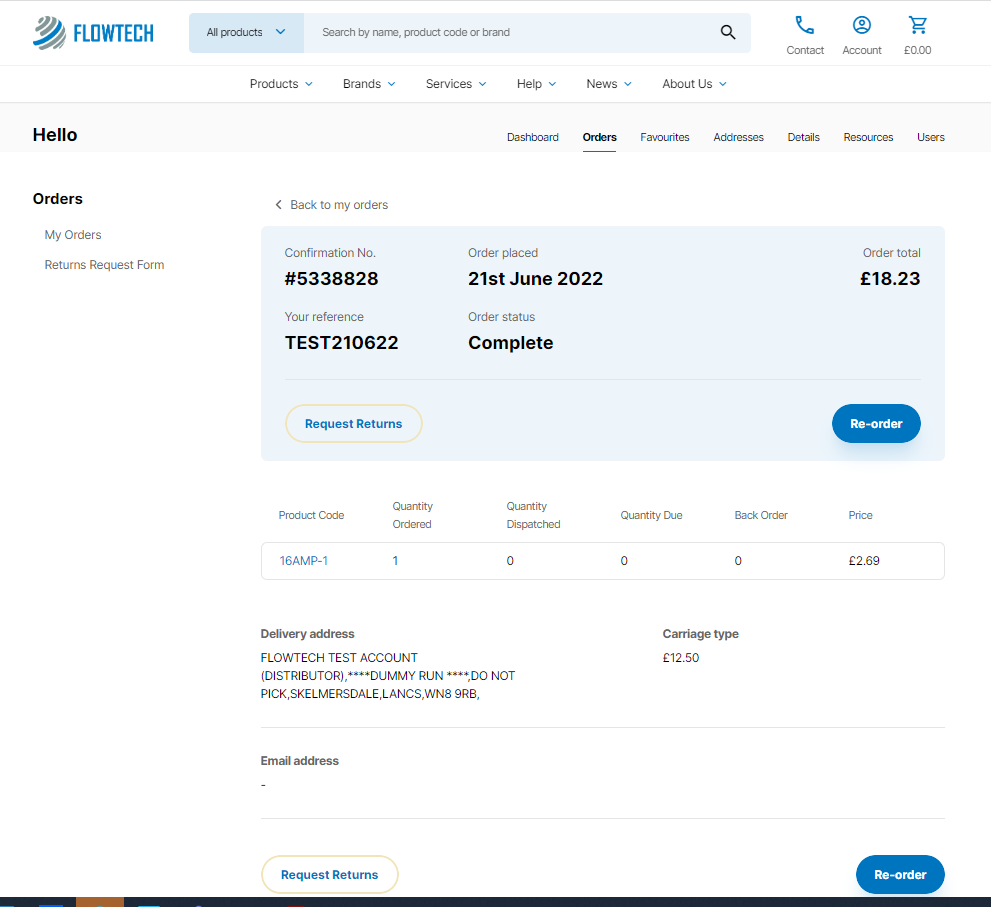991x907 pixels.
Task: Focus the product search field
Action: tap(512, 32)
